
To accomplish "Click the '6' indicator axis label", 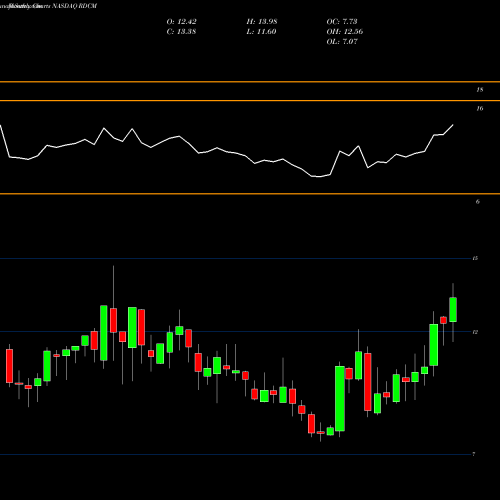I will [x=478, y=201].
